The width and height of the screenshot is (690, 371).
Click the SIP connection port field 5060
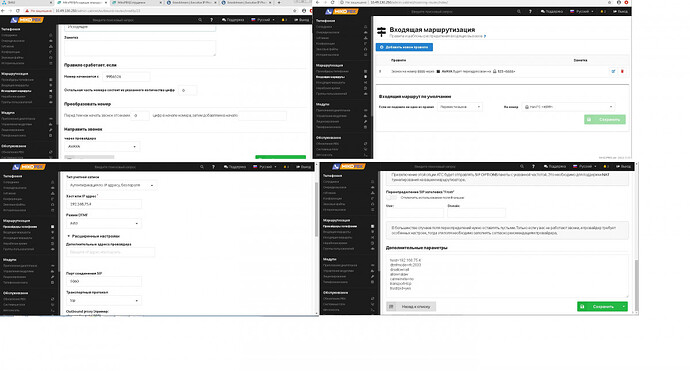point(103,281)
